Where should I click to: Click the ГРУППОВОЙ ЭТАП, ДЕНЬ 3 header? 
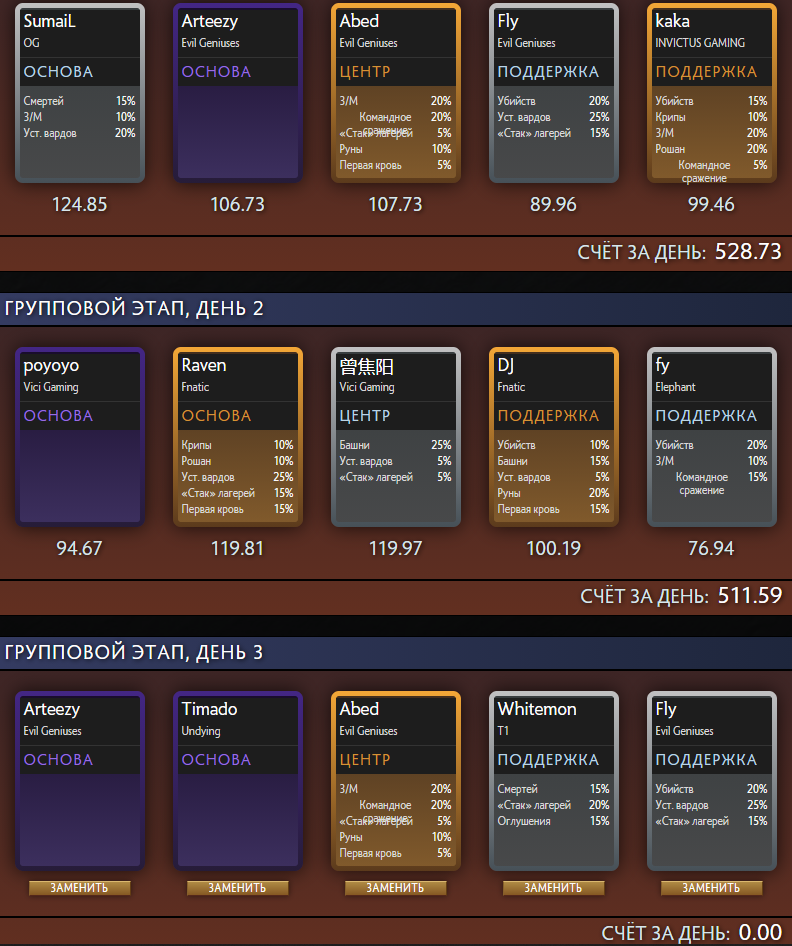134,652
